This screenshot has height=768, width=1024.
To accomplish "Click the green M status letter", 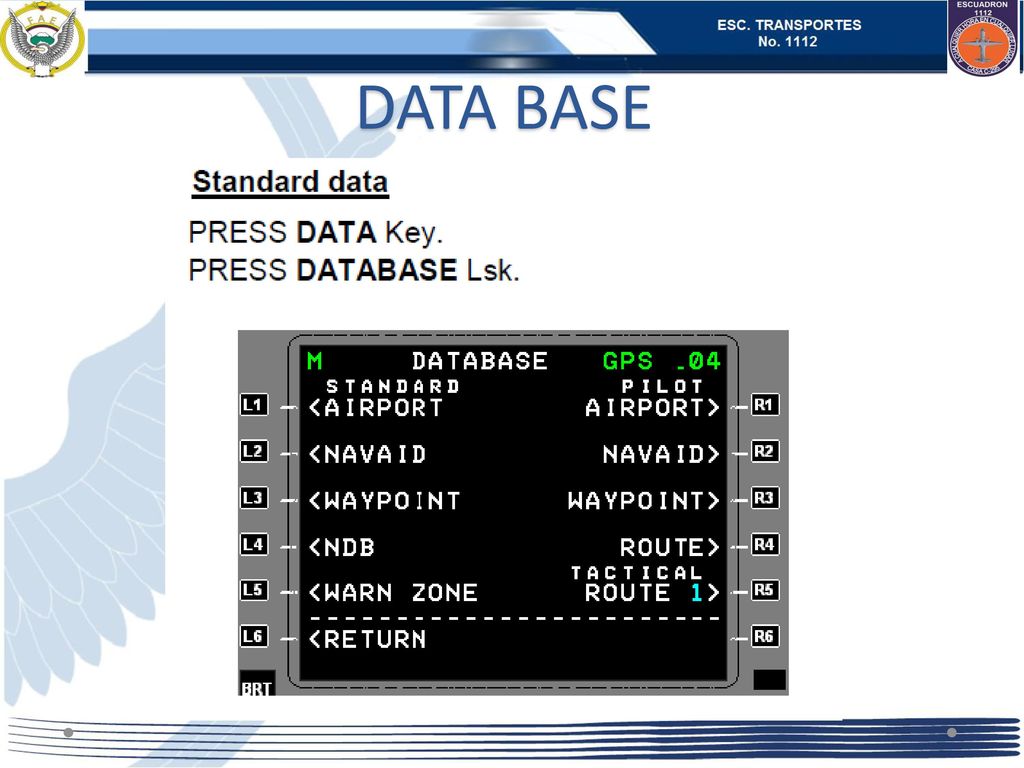I will point(315,361).
